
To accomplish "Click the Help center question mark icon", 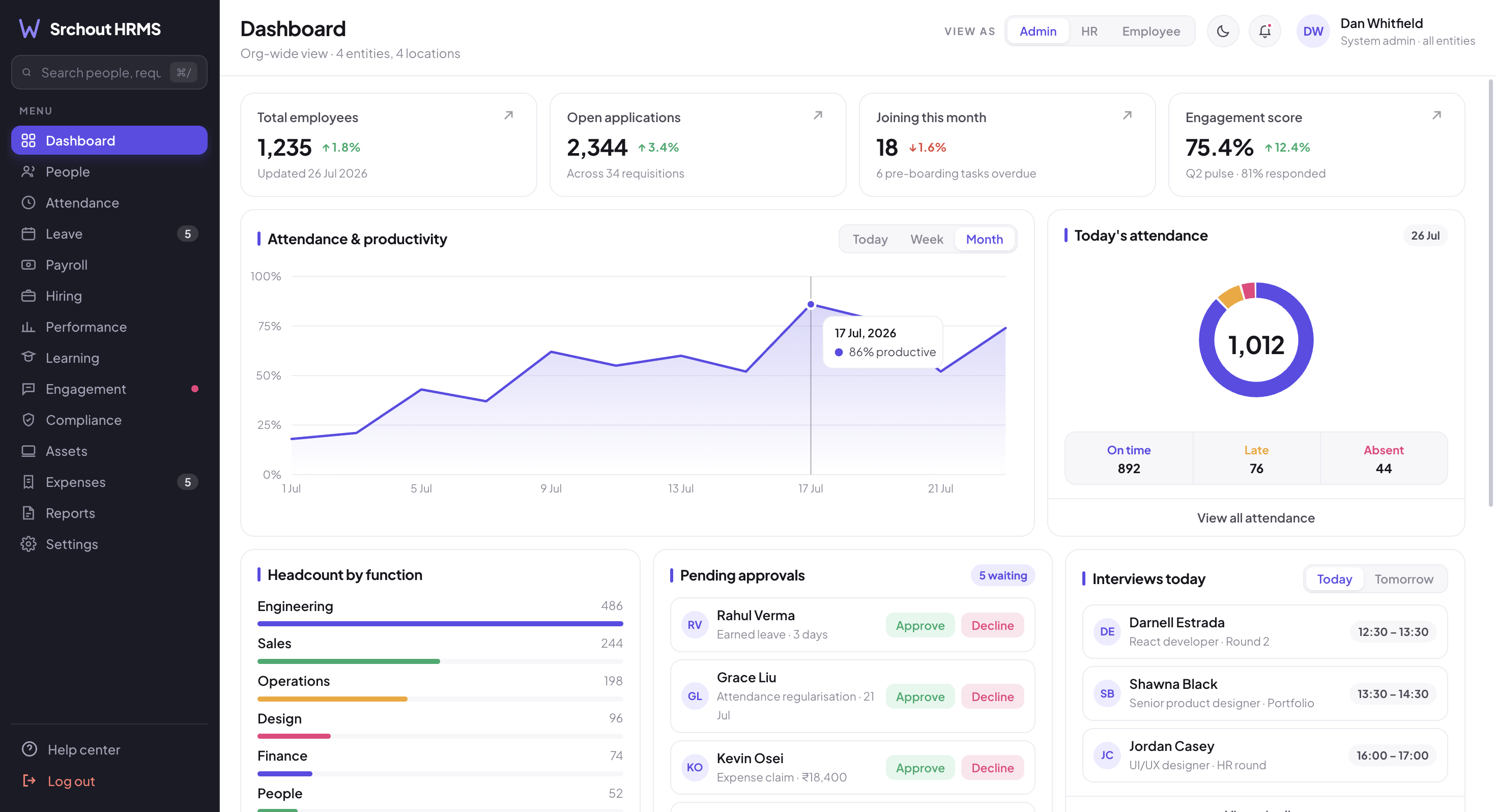I will tap(30, 749).
